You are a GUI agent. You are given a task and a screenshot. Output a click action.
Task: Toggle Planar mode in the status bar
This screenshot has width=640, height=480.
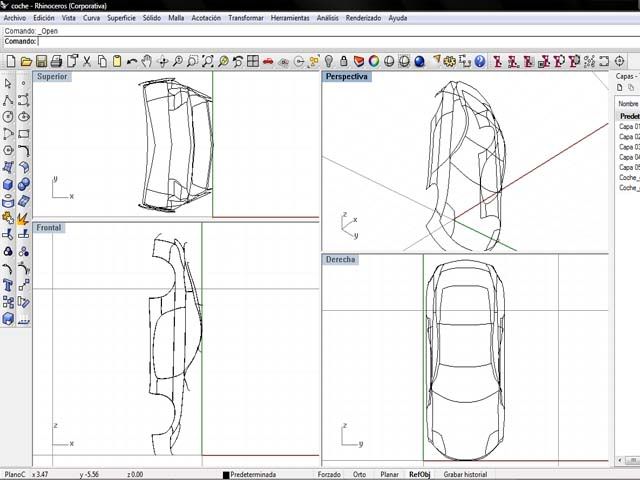click(x=389, y=474)
